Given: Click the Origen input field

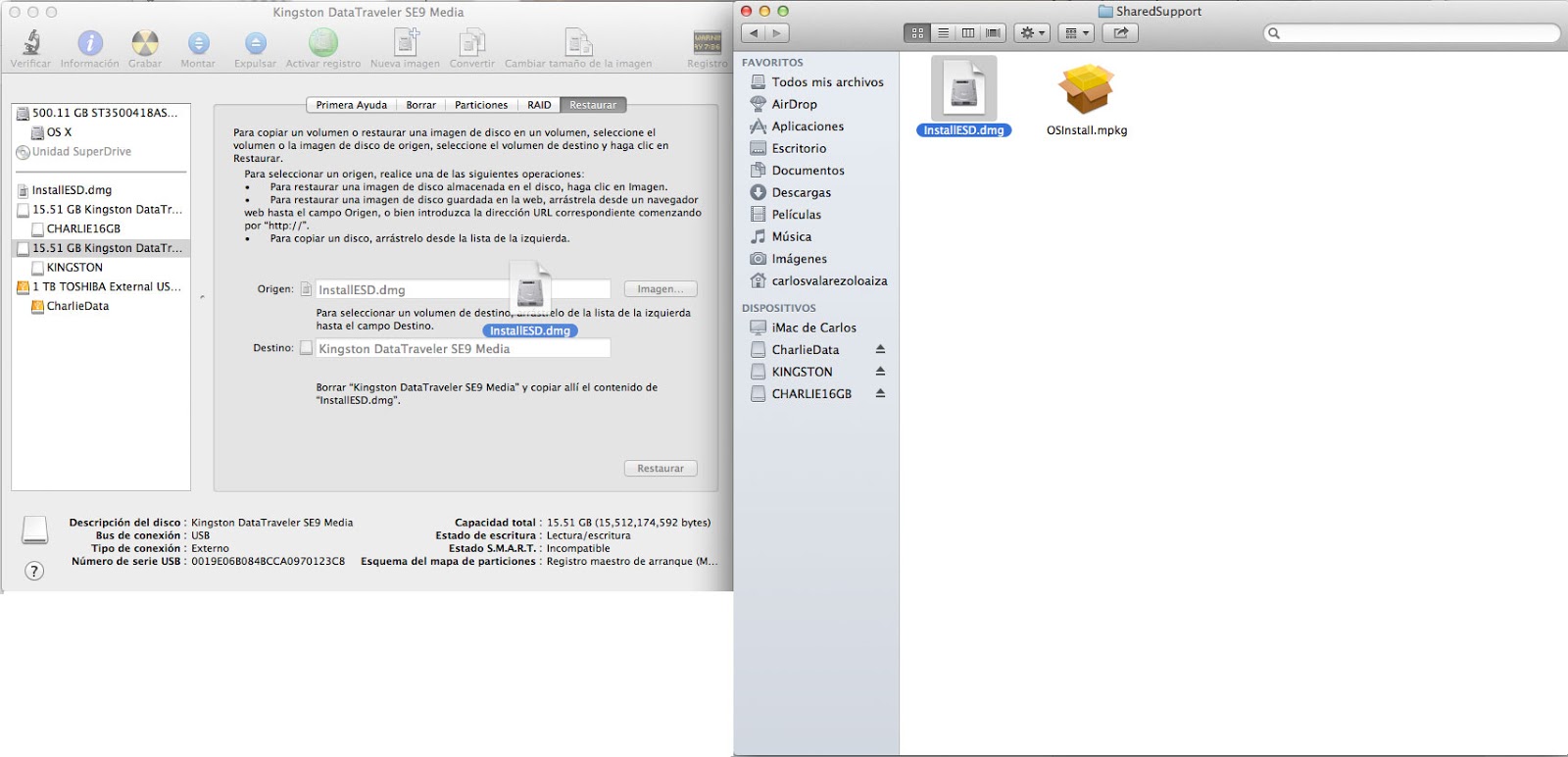Looking at the screenshot, I should tap(463, 289).
